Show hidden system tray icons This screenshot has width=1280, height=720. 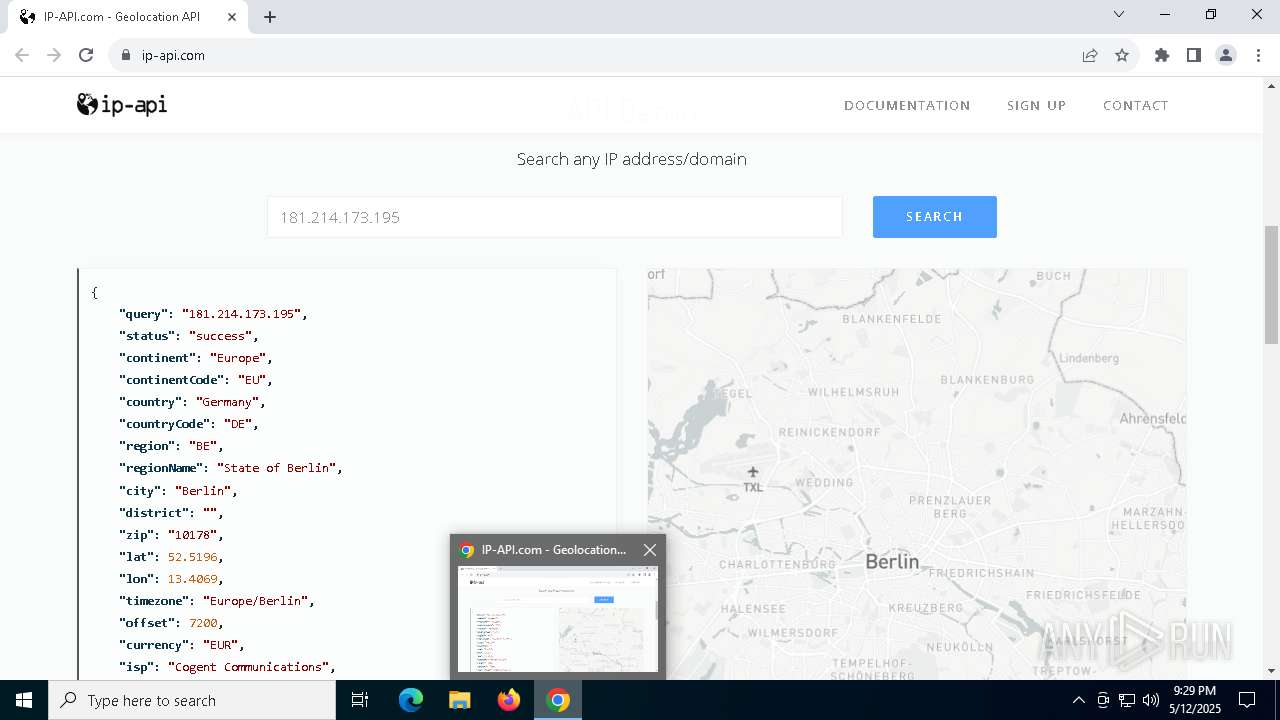click(x=1078, y=700)
